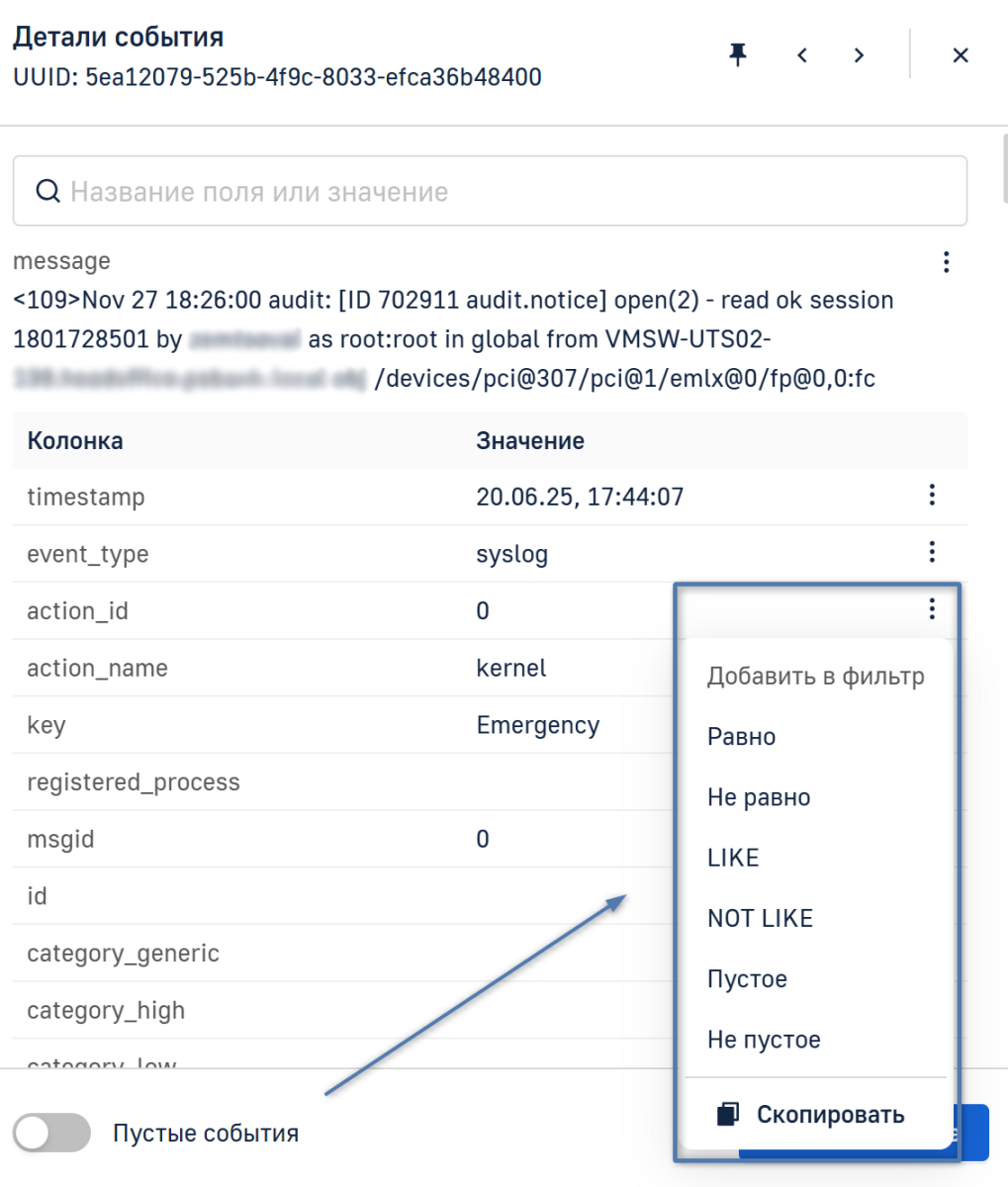Pin the event details panel

738,55
